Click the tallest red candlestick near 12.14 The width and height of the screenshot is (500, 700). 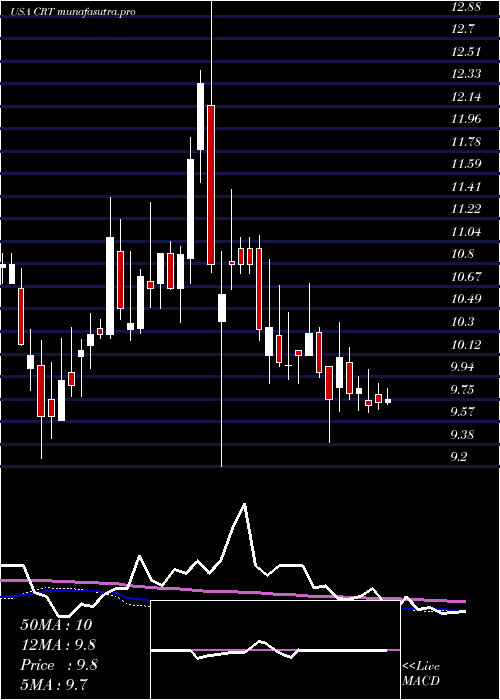click(x=211, y=185)
